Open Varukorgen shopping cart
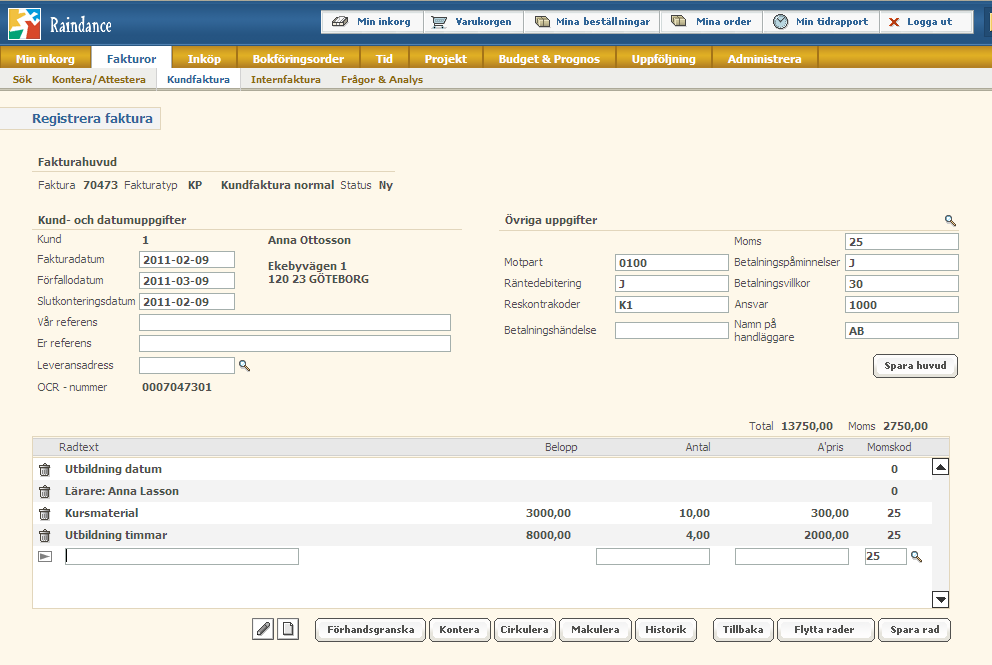Viewport: 992px width, 665px height. pyautogui.click(x=472, y=22)
